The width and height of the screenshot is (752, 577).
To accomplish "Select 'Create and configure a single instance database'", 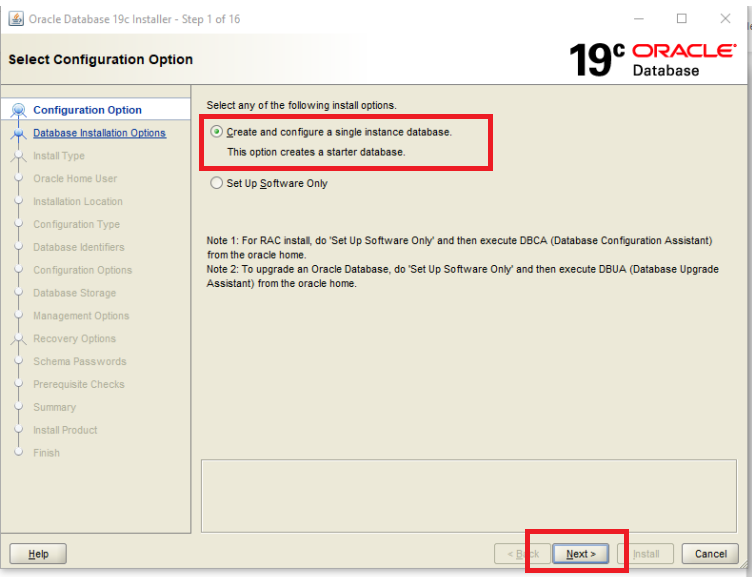I will [x=217, y=132].
